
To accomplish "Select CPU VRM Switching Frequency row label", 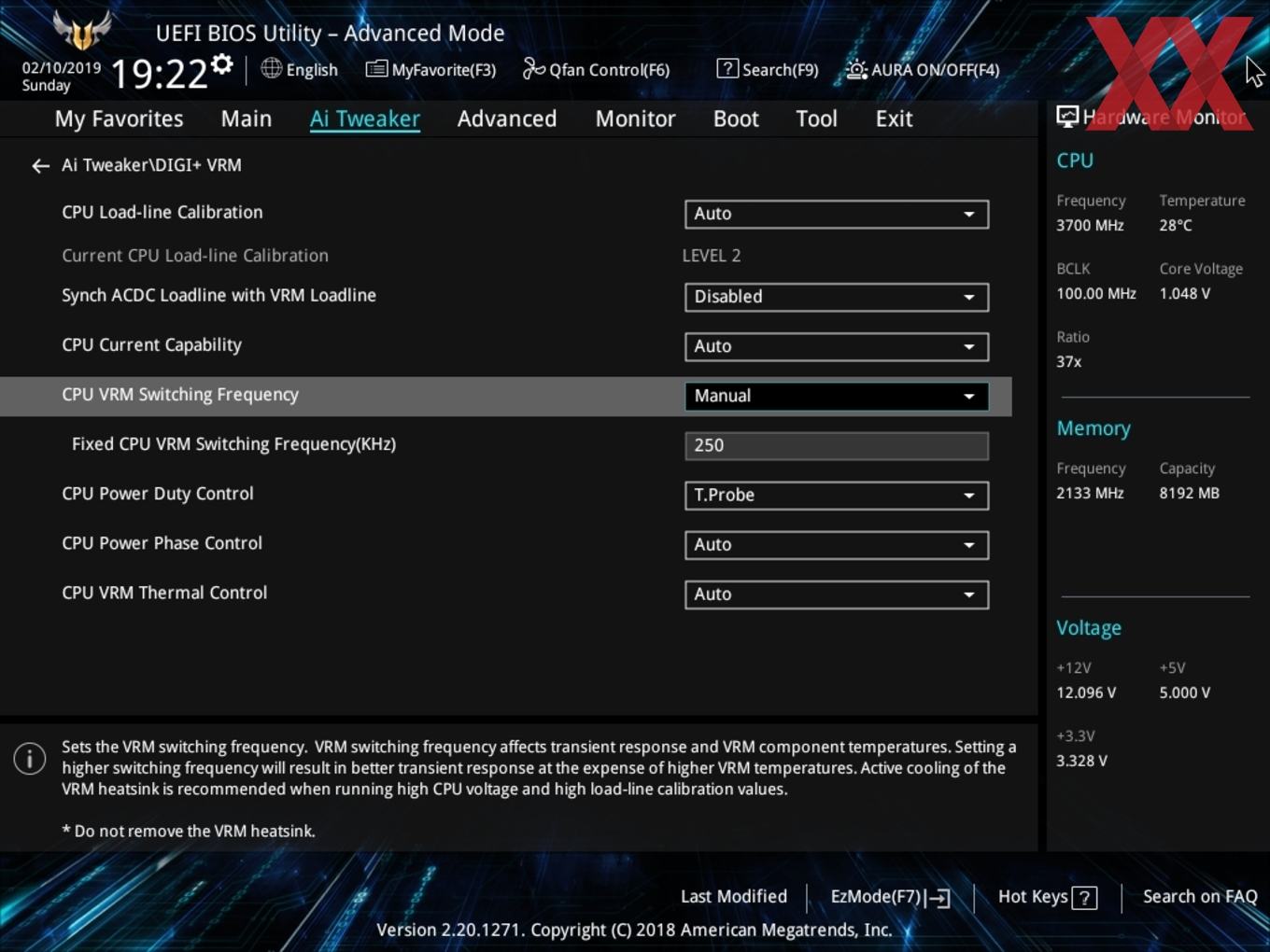I will [x=180, y=395].
